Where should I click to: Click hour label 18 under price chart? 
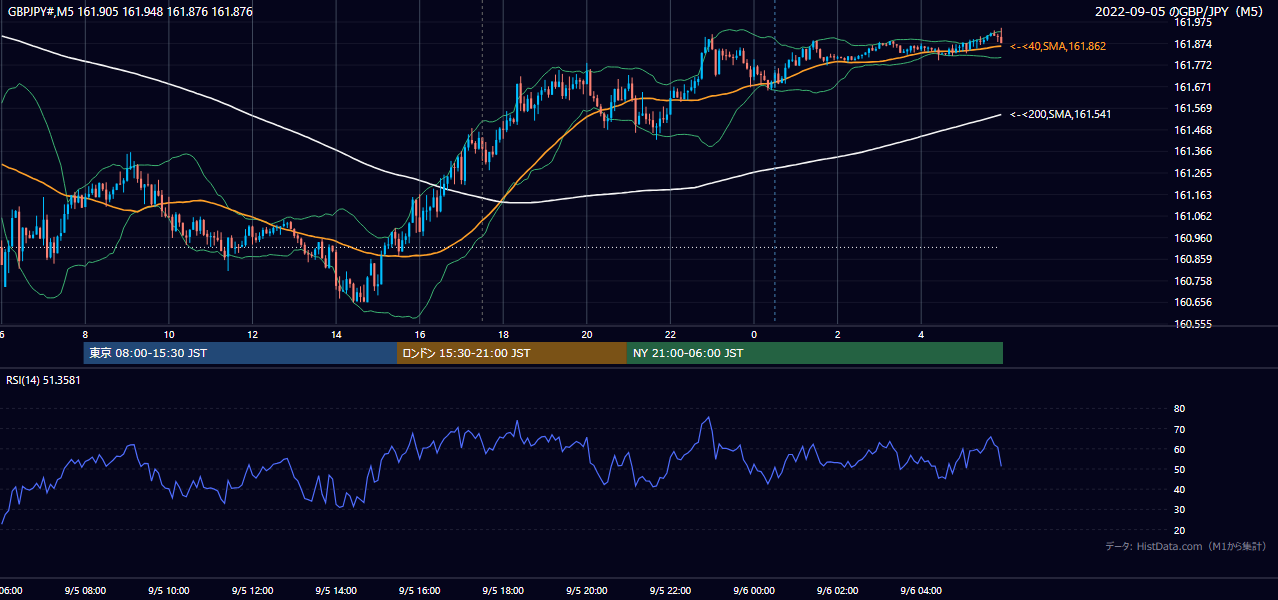point(503,334)
